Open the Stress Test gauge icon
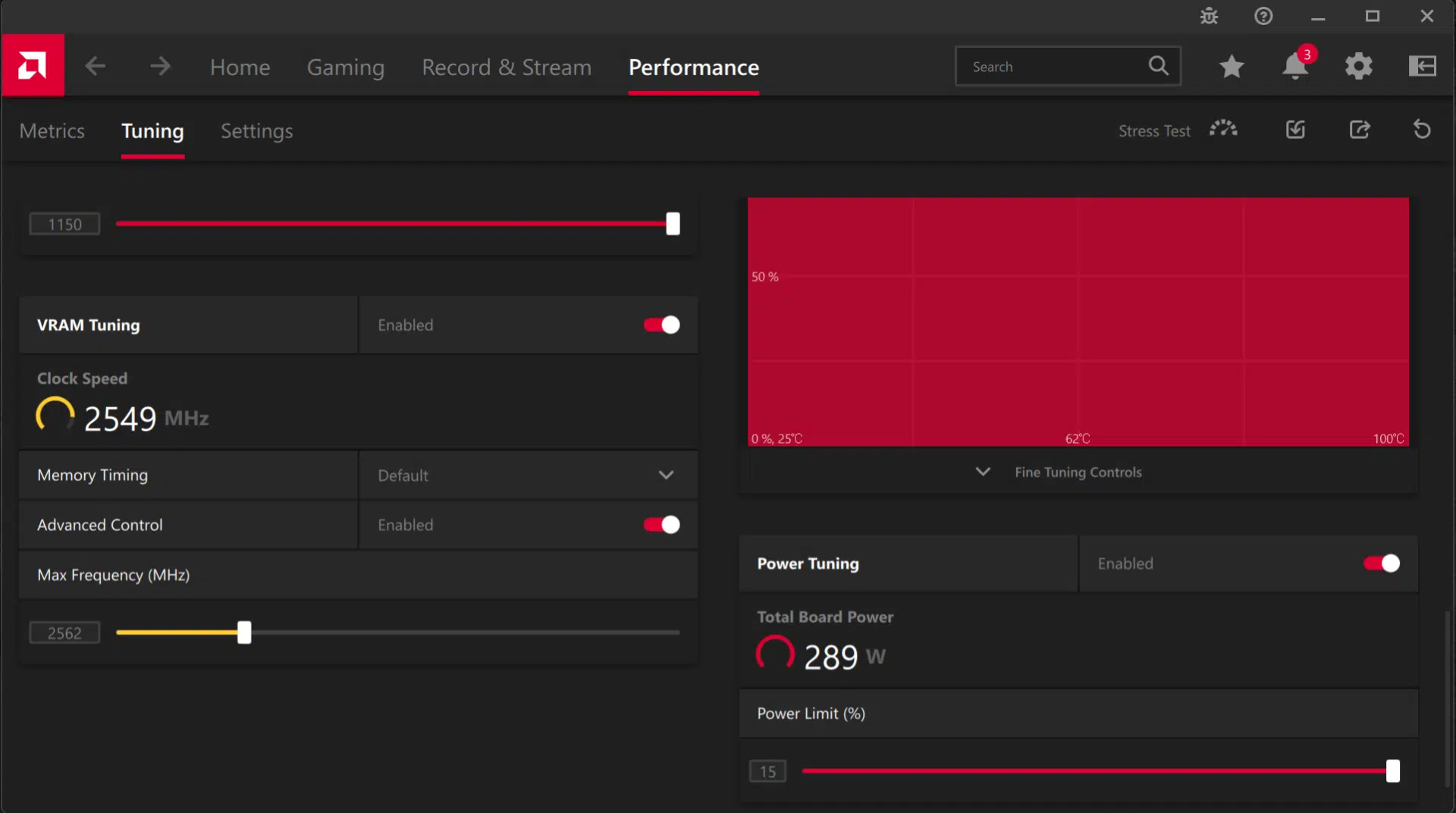1456x813 pixels. point(1223,130)
